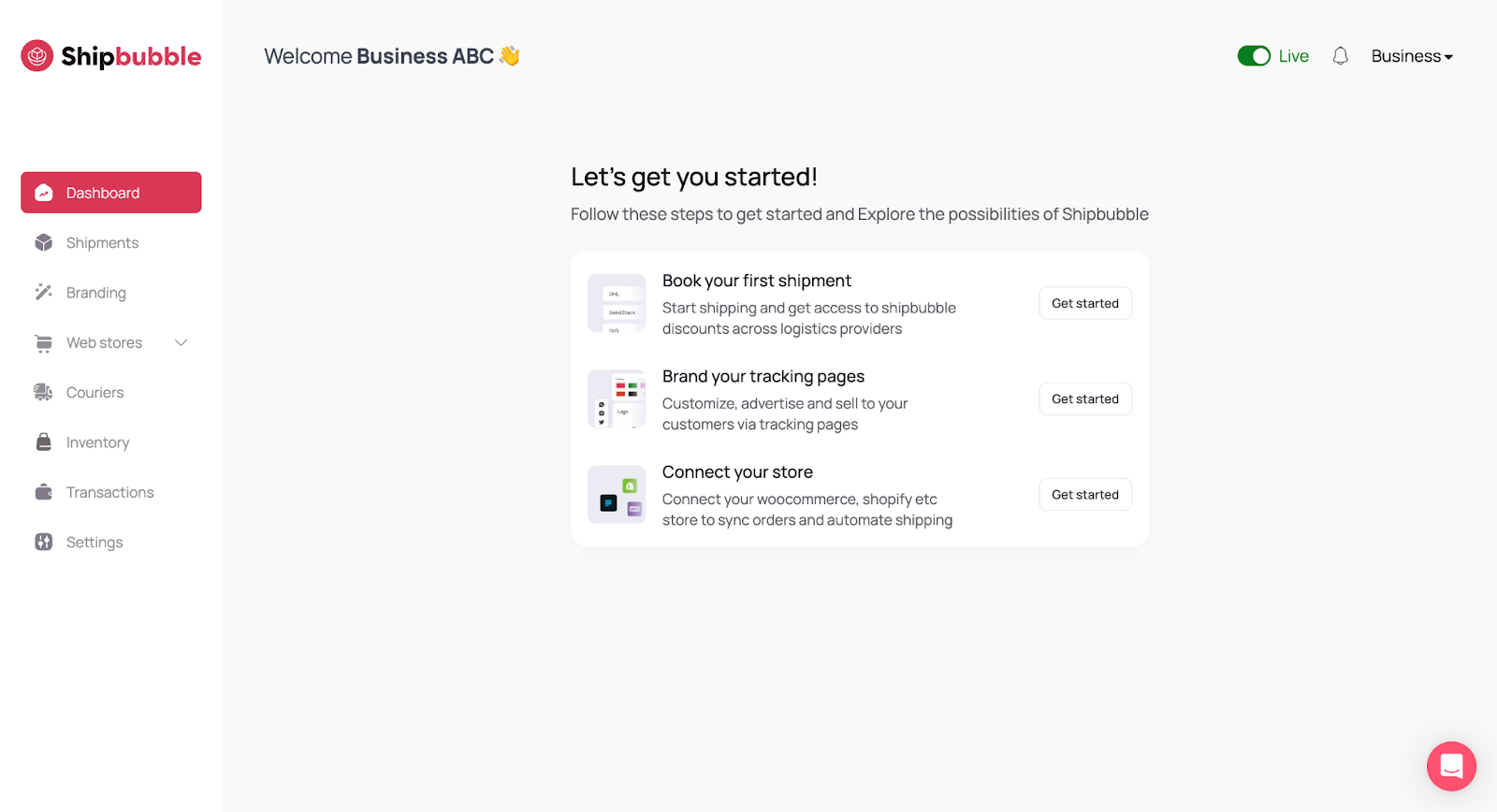
Task: Expand the Web stores chevron
Action: 182,342
